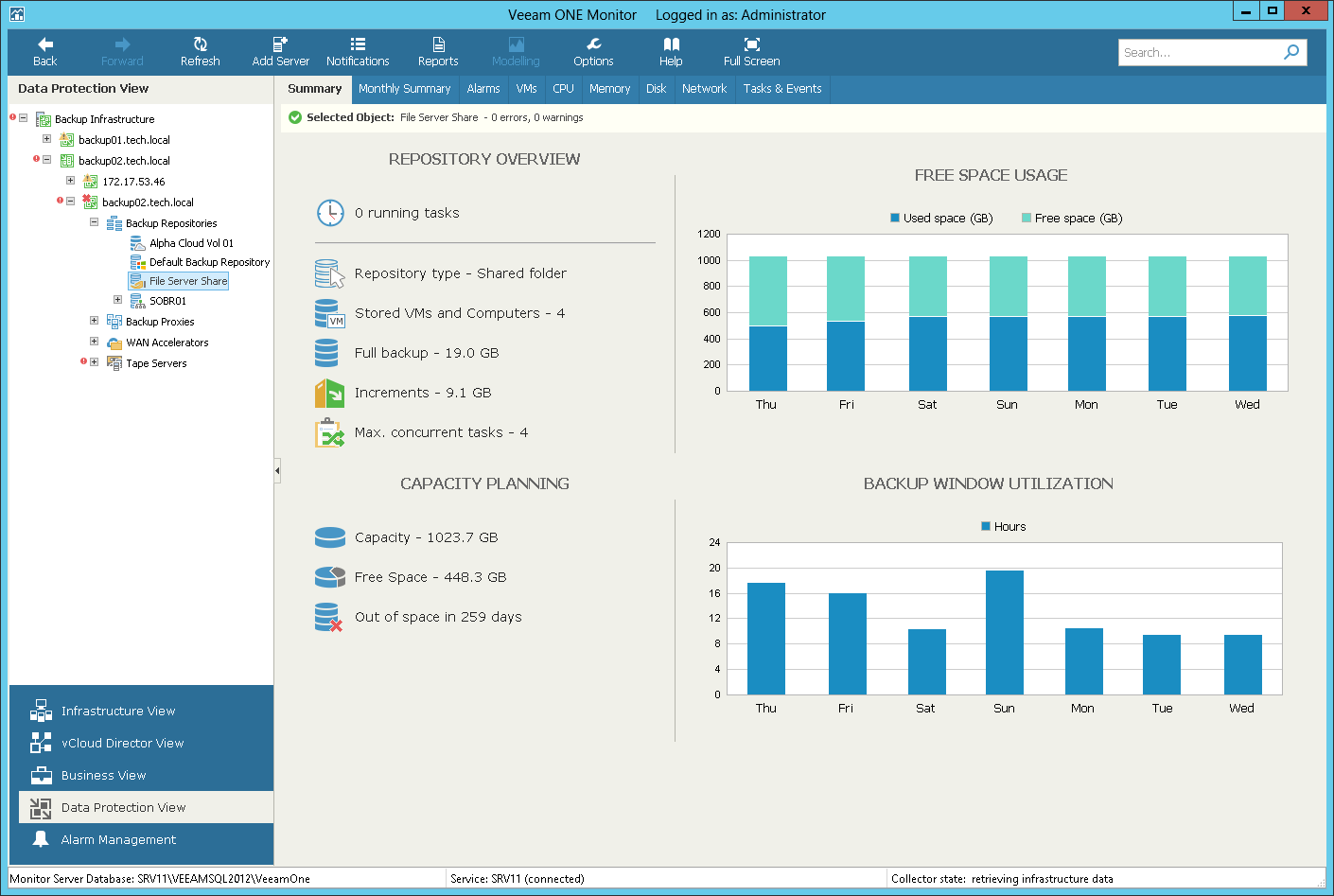Open the Disk tab
Viewport: 1334px width, 896px height.
point(656,89)
